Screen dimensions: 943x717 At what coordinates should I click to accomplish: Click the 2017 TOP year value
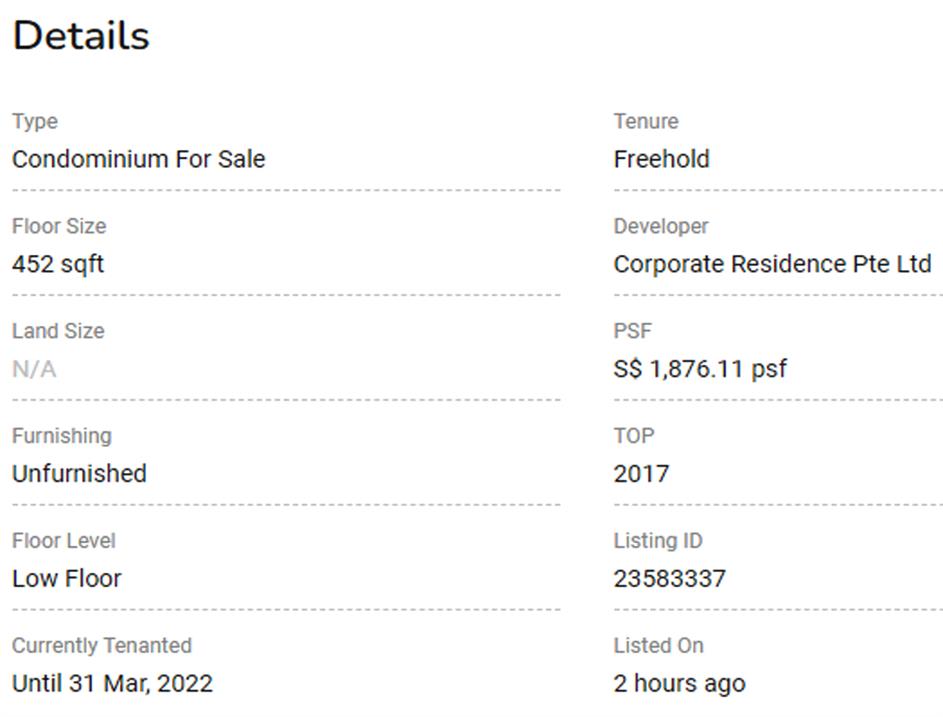pos(641,473)
